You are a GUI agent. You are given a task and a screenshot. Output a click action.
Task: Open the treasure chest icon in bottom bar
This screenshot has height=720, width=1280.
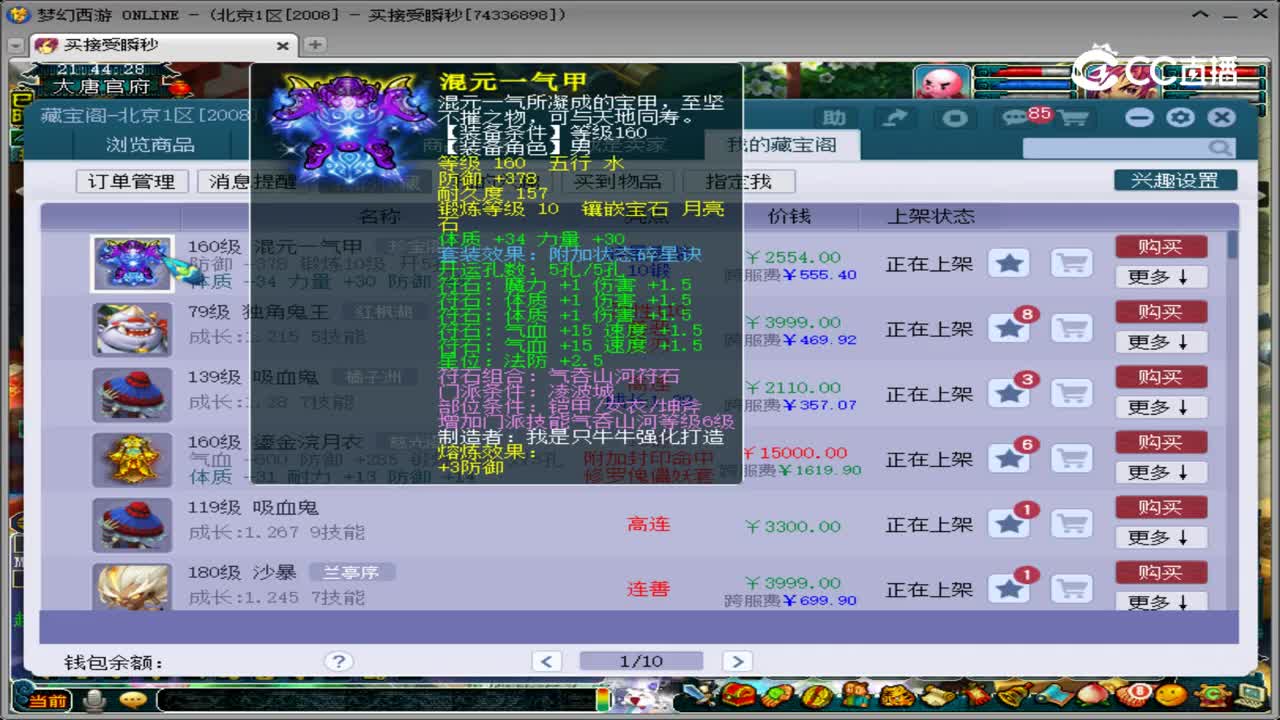(740, 695)
